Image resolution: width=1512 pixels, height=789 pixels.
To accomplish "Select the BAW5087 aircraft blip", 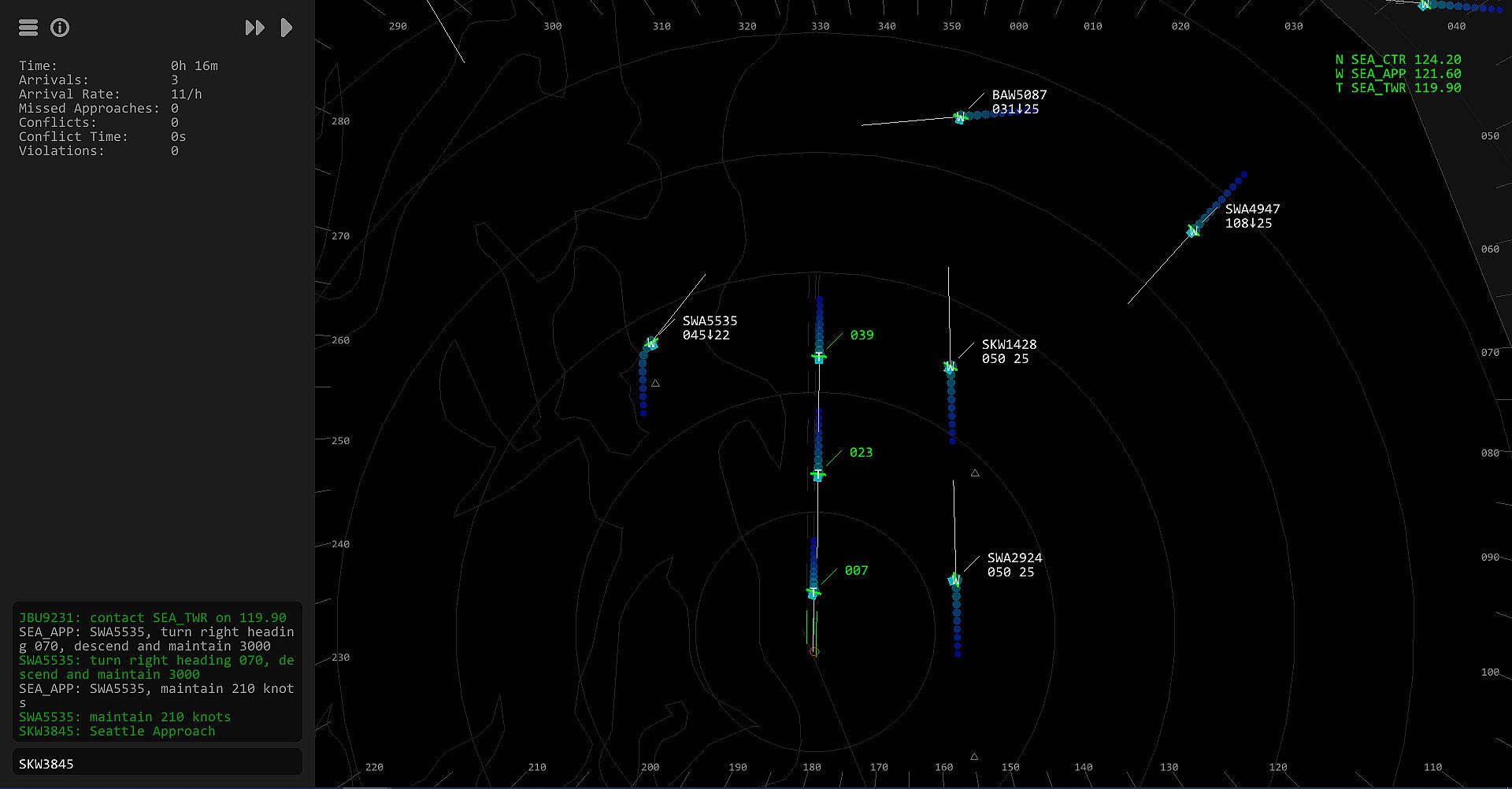I will point(959,117).
